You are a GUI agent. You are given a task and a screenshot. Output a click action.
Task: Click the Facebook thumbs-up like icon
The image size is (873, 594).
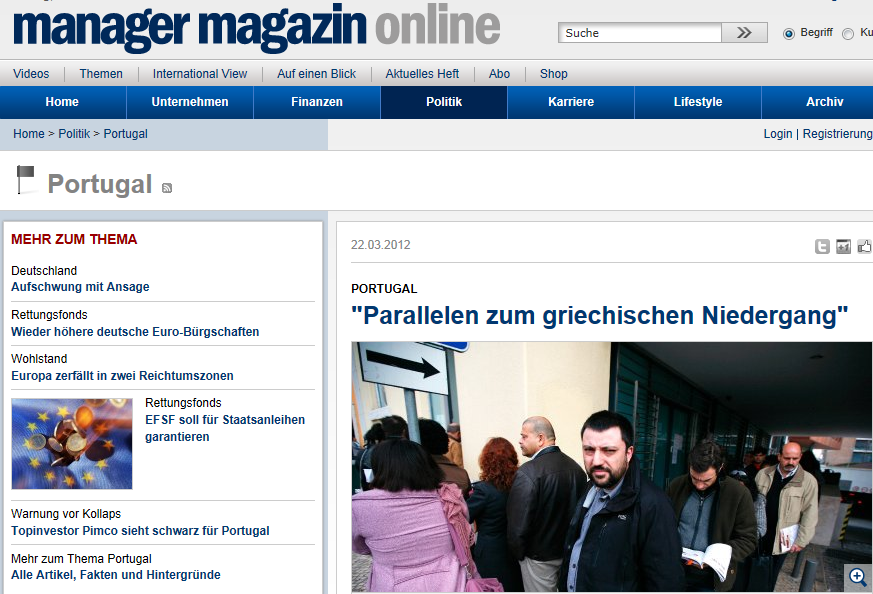865,247
